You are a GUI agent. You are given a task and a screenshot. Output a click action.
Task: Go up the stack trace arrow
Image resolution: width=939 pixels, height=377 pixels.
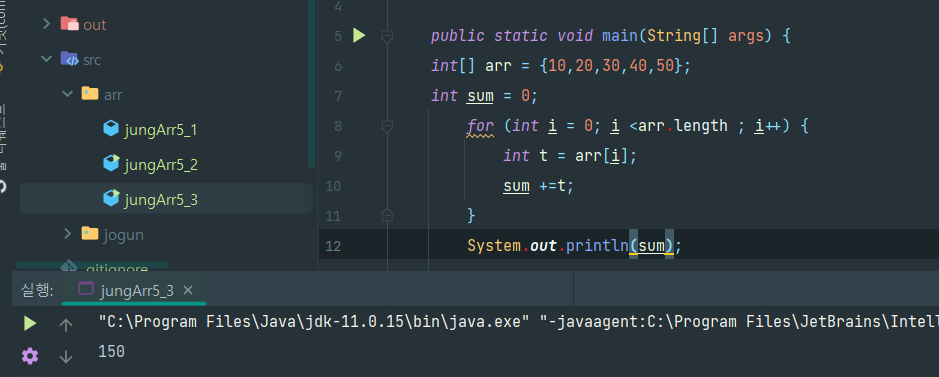(x=66, y=324)
